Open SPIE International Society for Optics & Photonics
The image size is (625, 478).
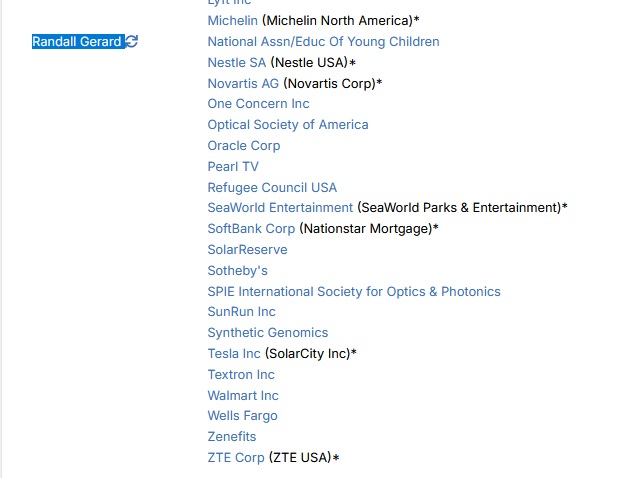pyautogui.click(x=354, y=291)
